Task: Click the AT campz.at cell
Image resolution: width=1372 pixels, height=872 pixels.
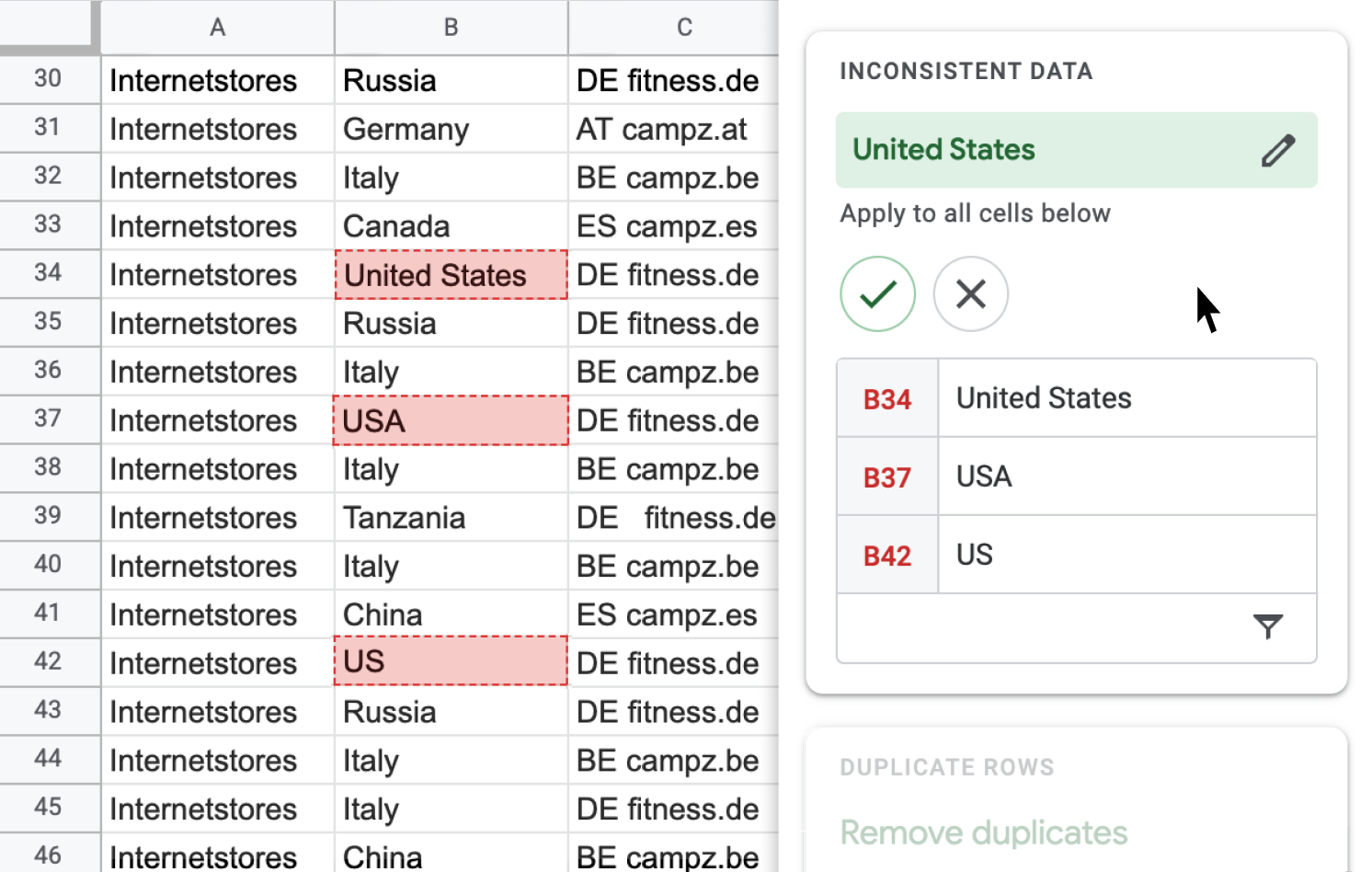Action: pos(674,129)
